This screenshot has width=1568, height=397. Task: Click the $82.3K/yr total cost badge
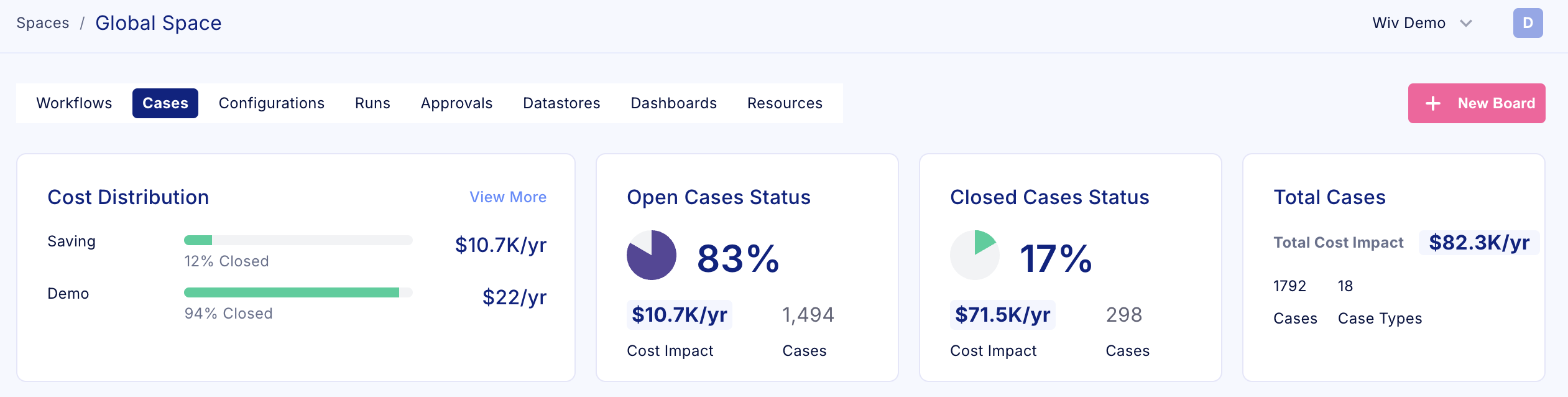(x=1478, y=243)
